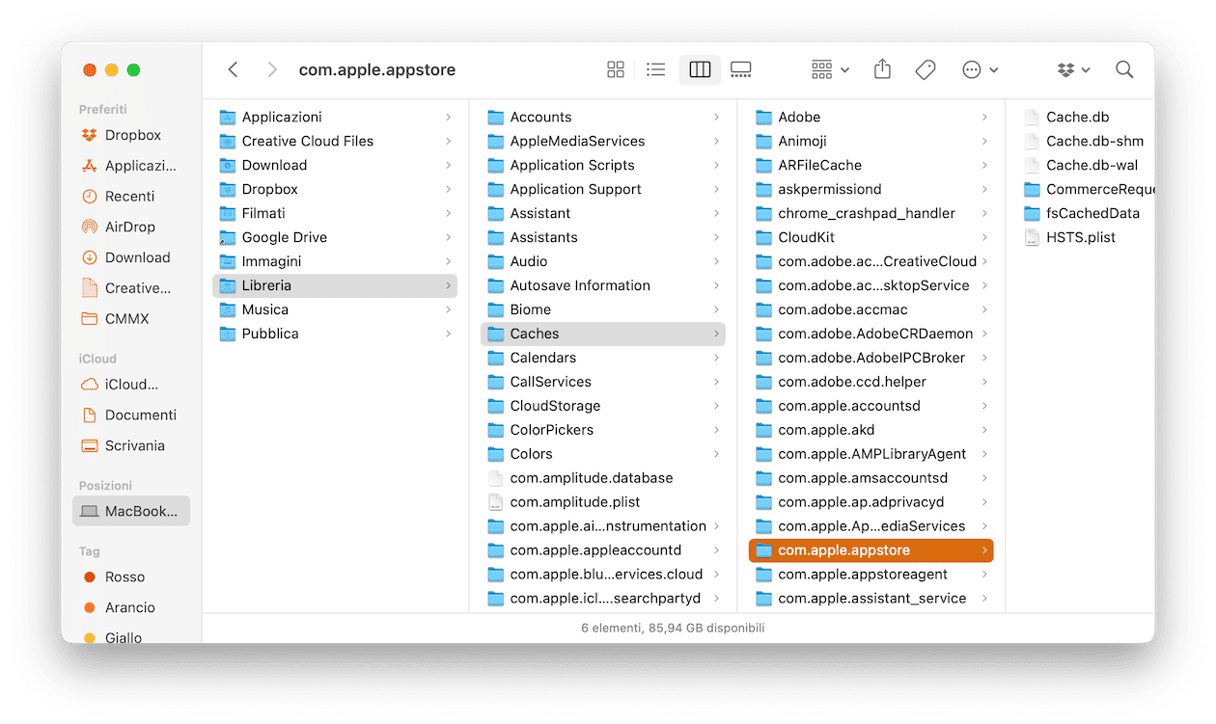Viewport: 1216px width, 724px height.
Task: Select the com.amplitude.database file
Action: (x=603, y=478)
